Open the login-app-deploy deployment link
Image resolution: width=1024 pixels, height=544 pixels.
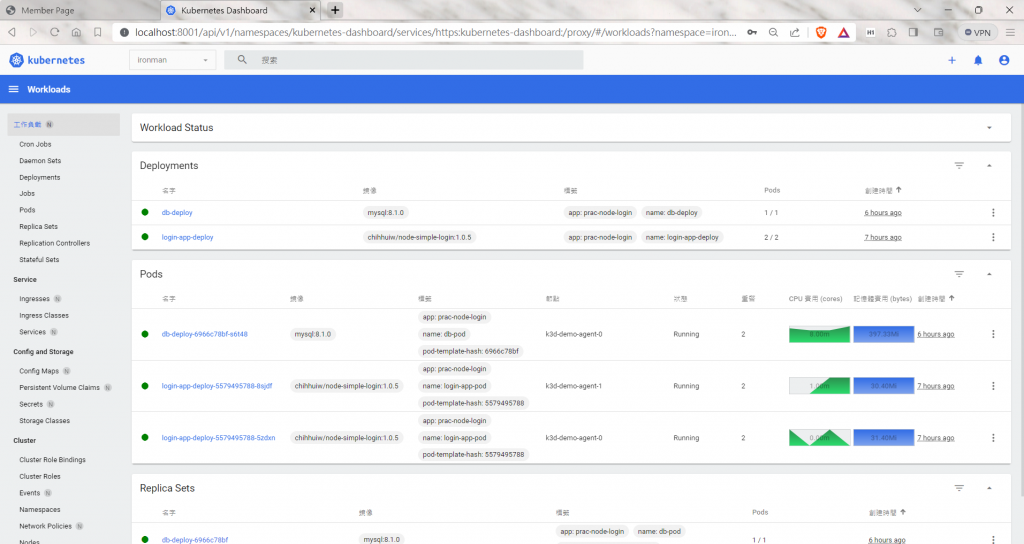pyautogui.click(x=187, y=238)
